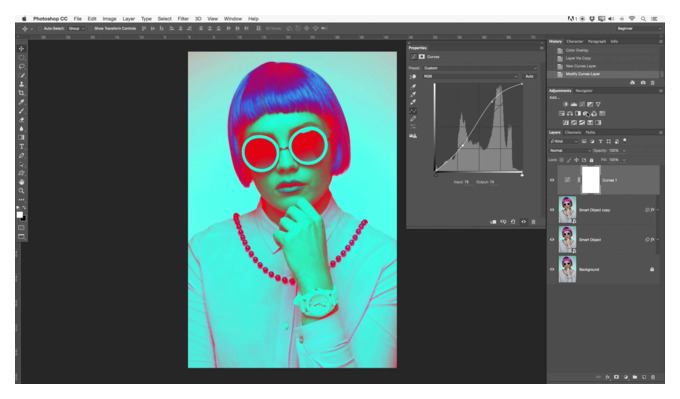The width and height of the screenshot is (680, 399).
Task: Hide the Background layer
Action: (552, 269)
